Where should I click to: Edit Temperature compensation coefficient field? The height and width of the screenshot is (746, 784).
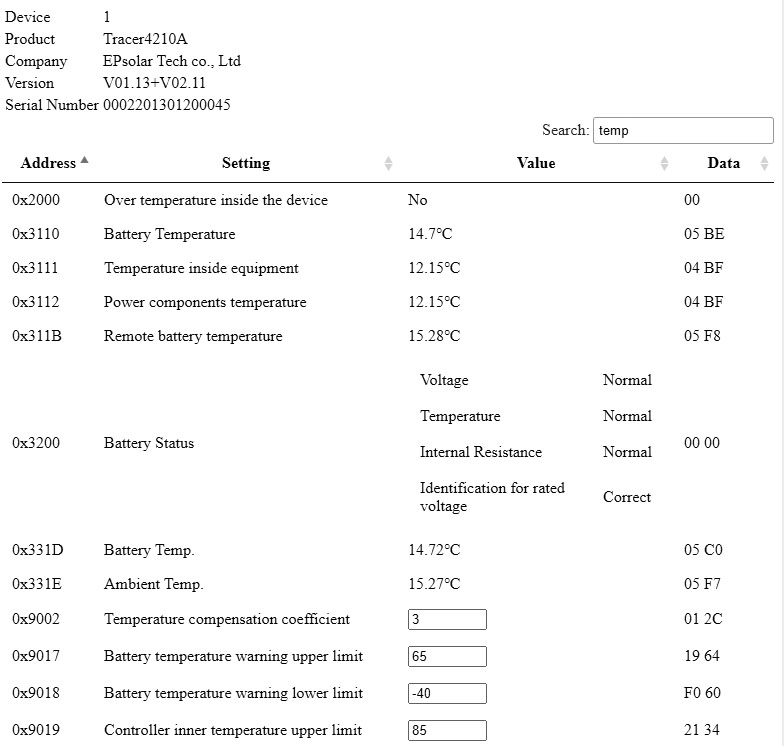tap(447, 619)
